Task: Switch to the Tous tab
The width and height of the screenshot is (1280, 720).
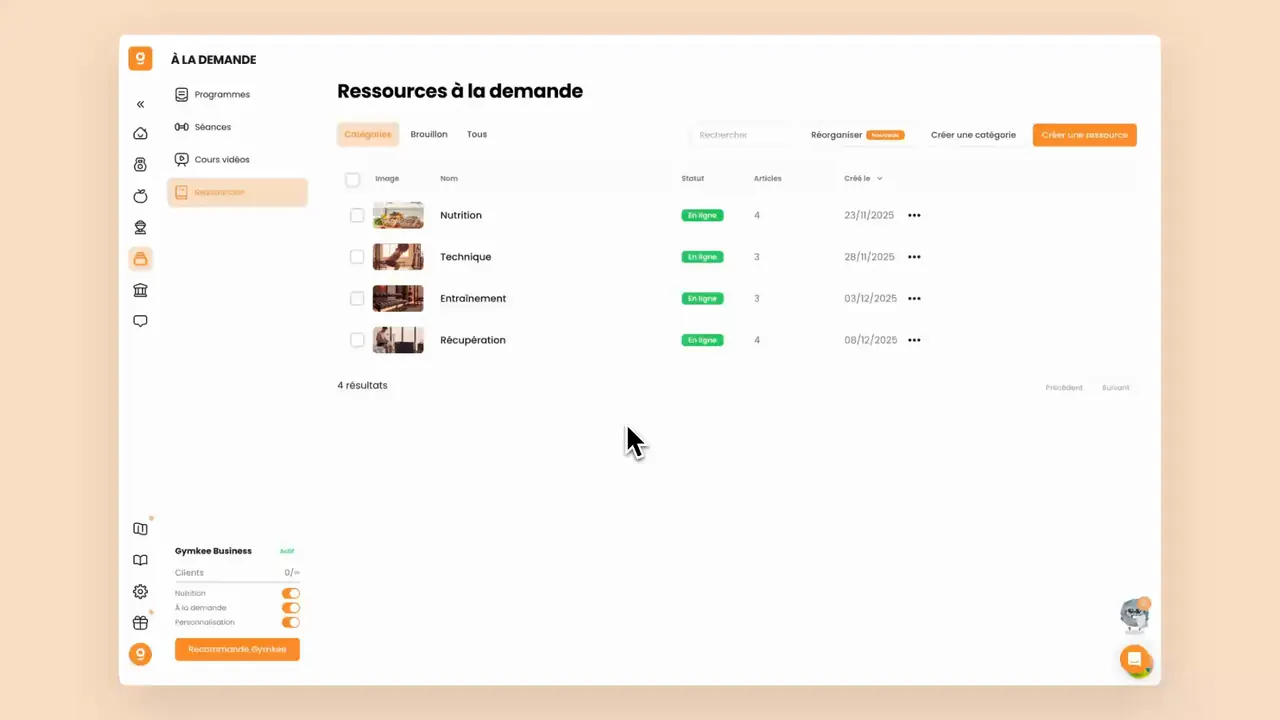Action: tap(477, 134)
